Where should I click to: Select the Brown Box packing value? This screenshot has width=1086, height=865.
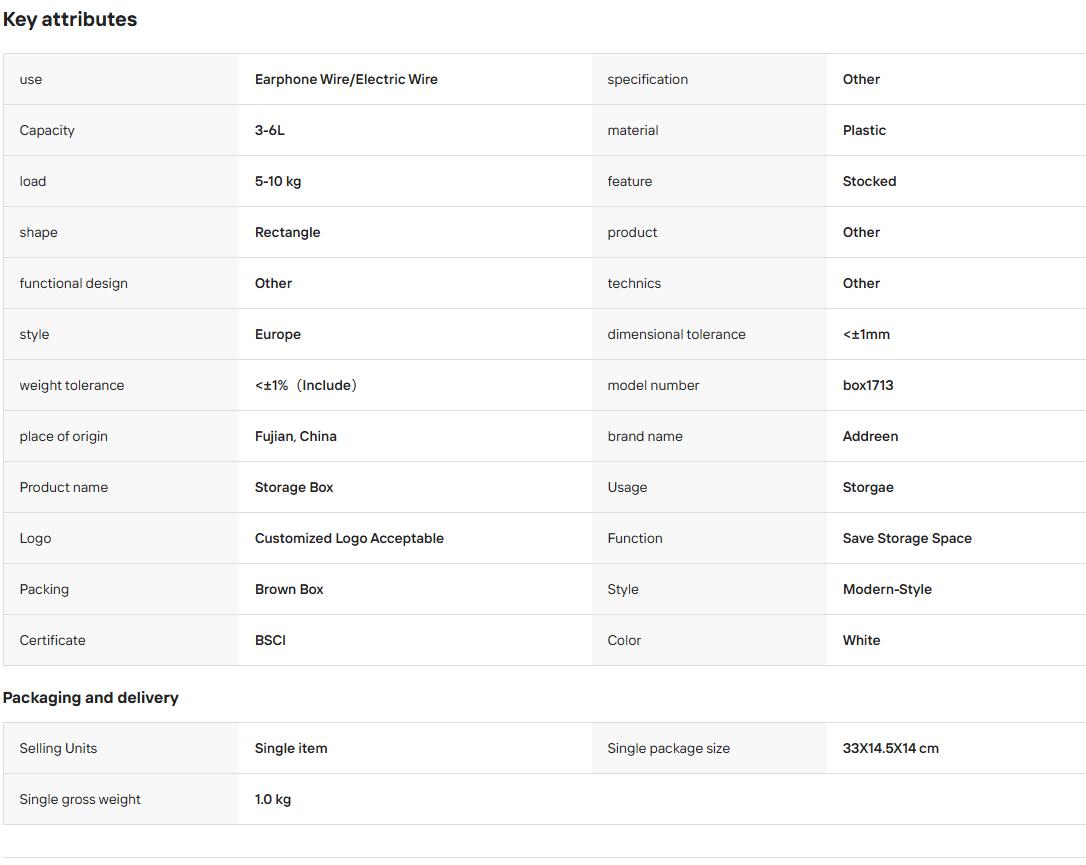[x=289, y=589]
